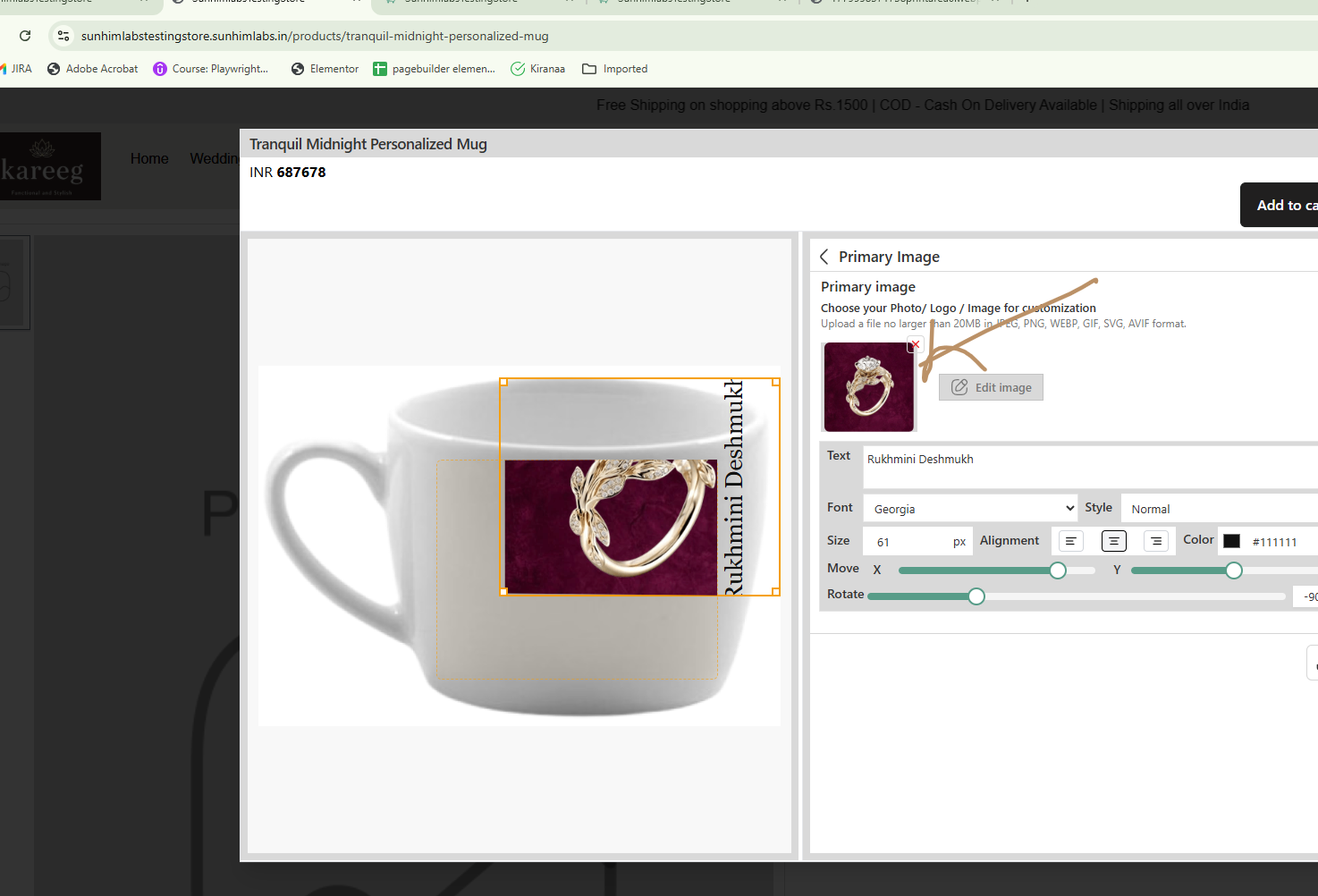1318x896 pixels.
Task: Click the Edit image button
Action: [x=991, y=387]
